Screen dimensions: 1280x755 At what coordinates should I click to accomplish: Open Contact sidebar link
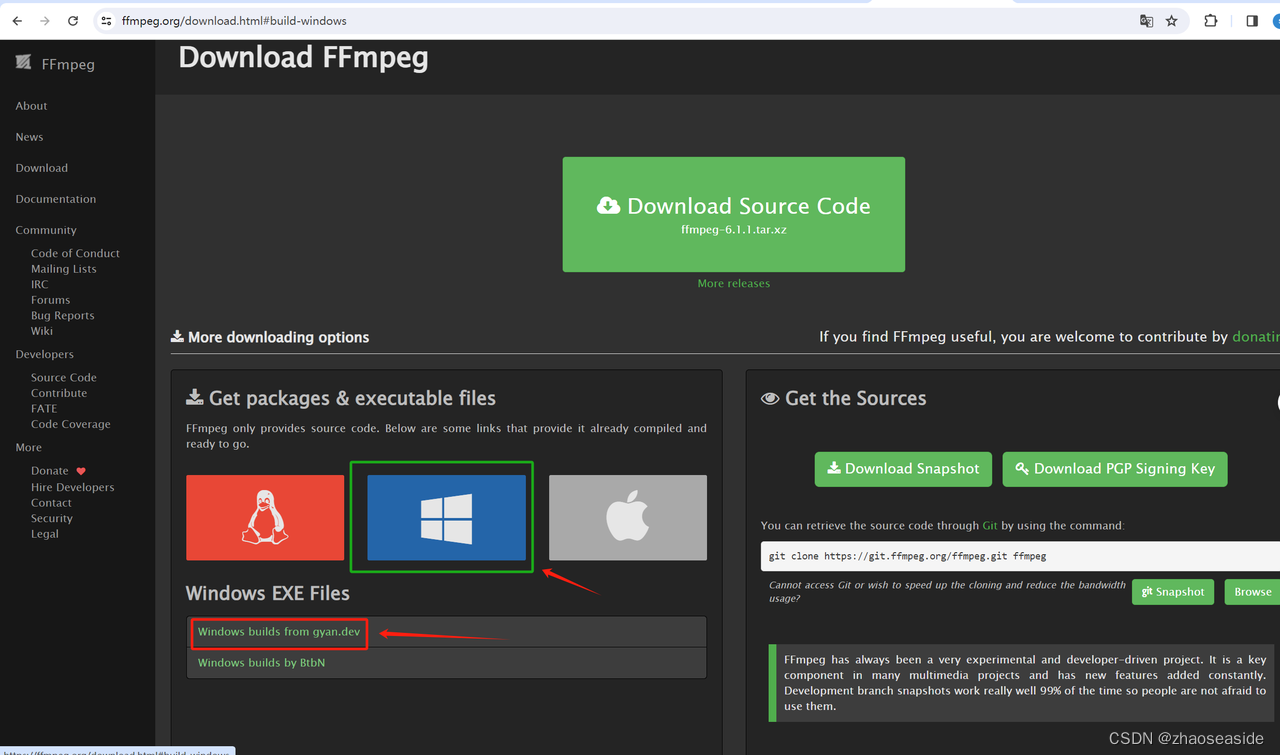[51, 503]
